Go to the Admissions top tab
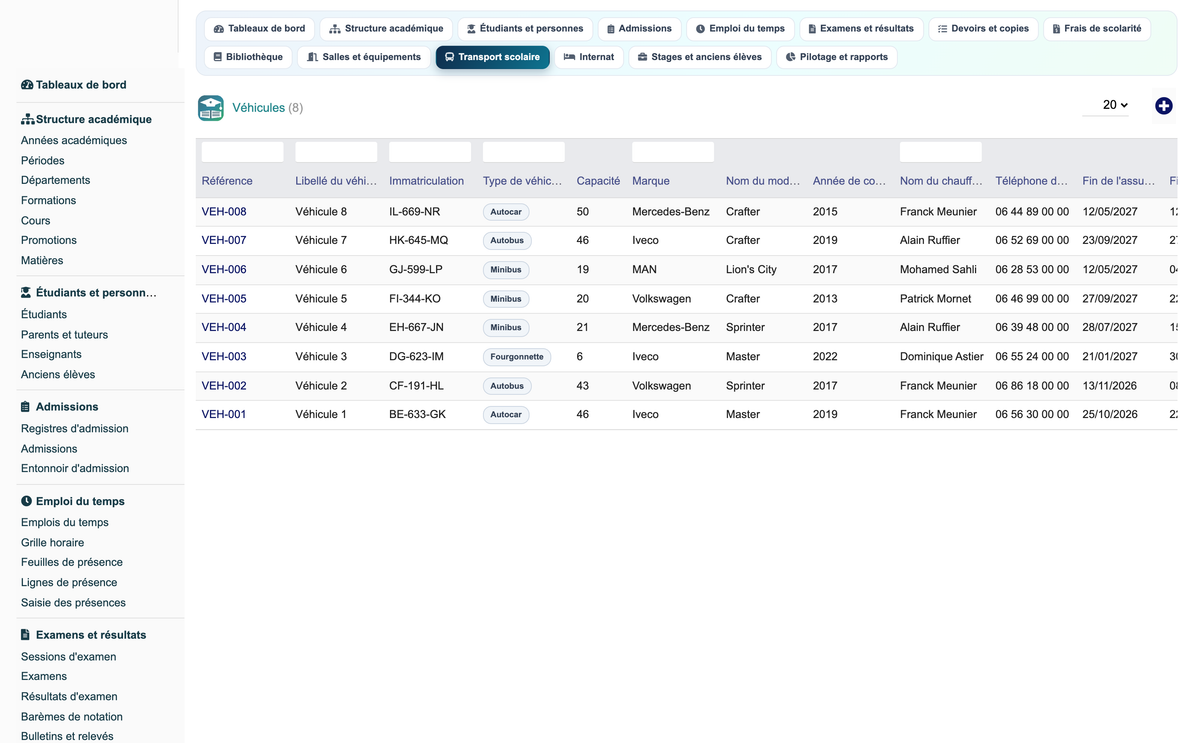The image size is (1200, 743). (639, 29)
